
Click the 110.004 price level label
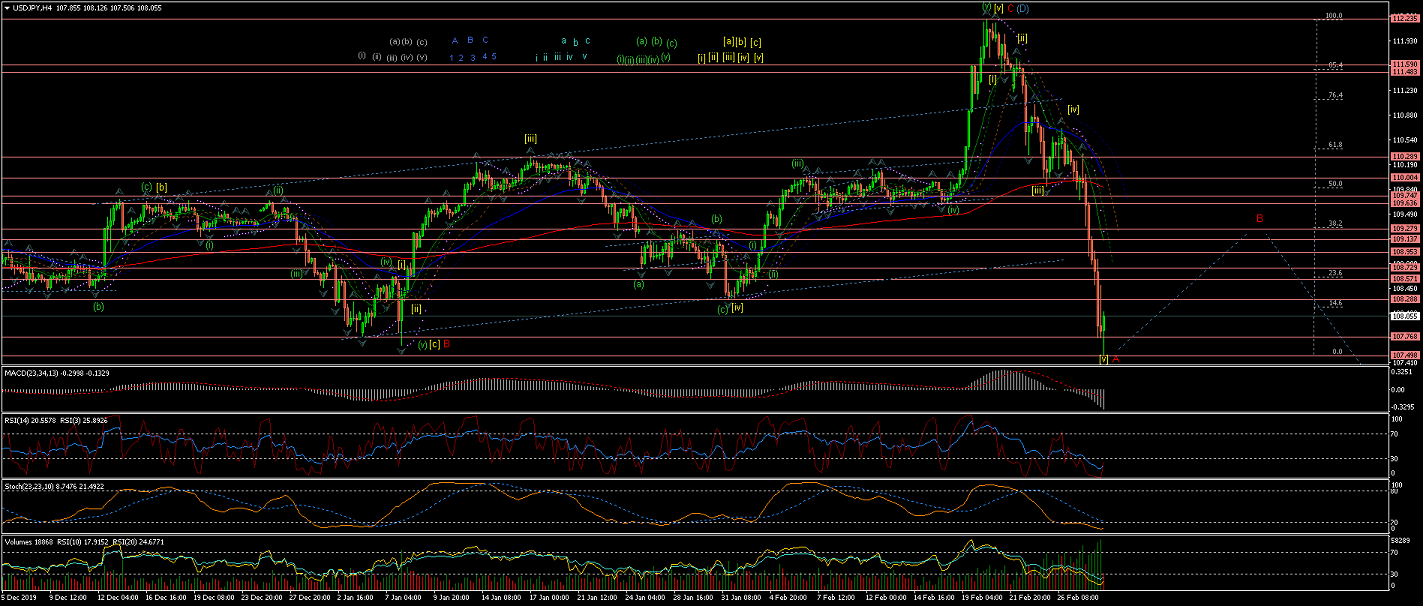click(x=1404, y=178)
